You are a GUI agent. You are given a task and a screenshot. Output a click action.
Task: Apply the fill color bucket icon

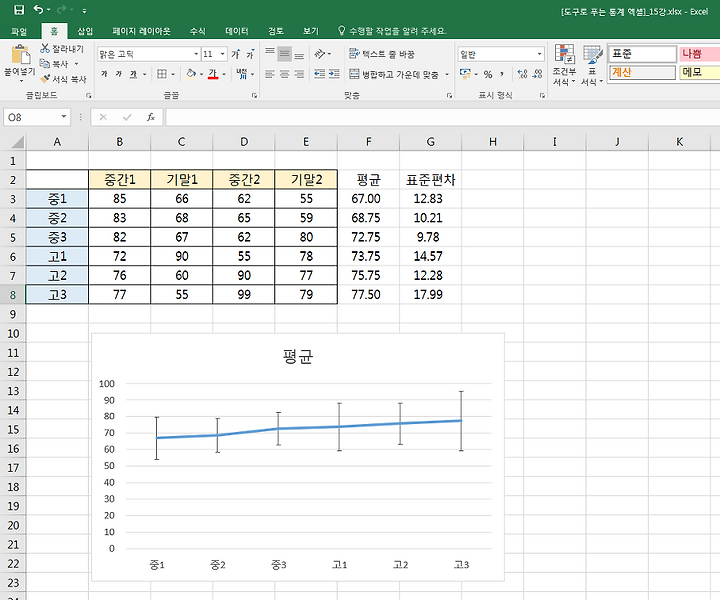(191, 73)
